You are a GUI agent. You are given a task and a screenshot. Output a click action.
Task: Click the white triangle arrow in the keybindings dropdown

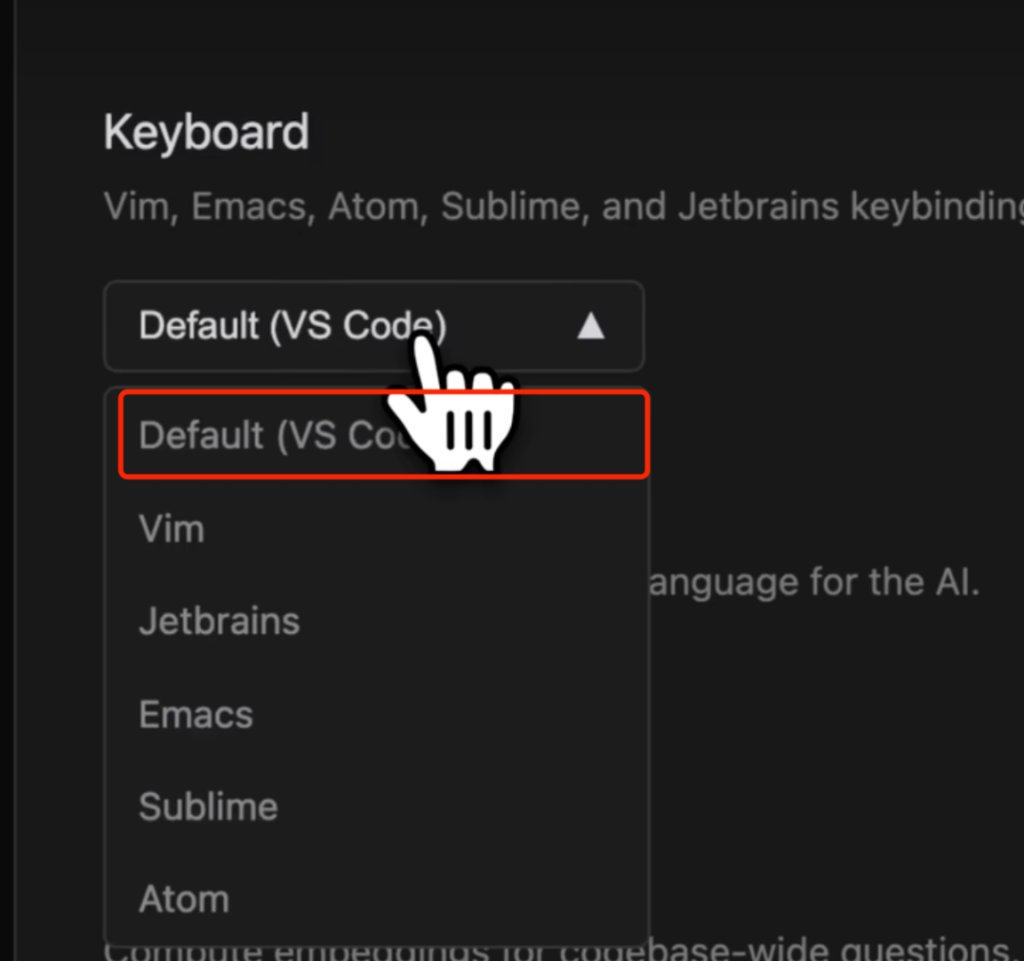(x=591, y=326)
